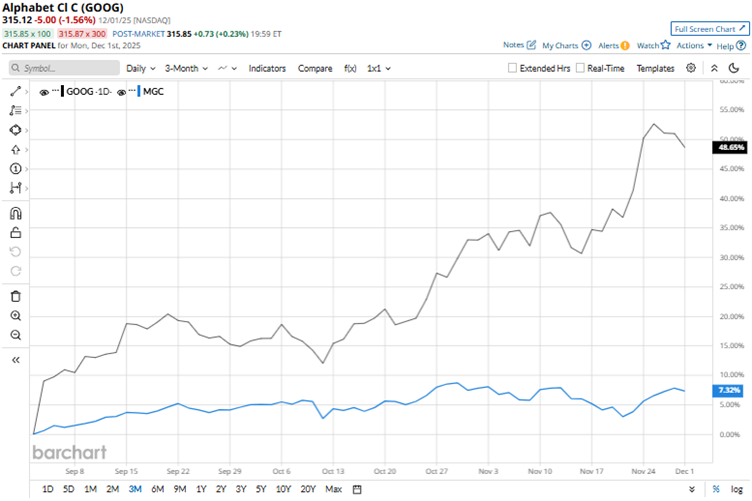The width and height of the screenshot is (752, 501).
Task: Select the 5Y time range
Action: coord(260,489)
